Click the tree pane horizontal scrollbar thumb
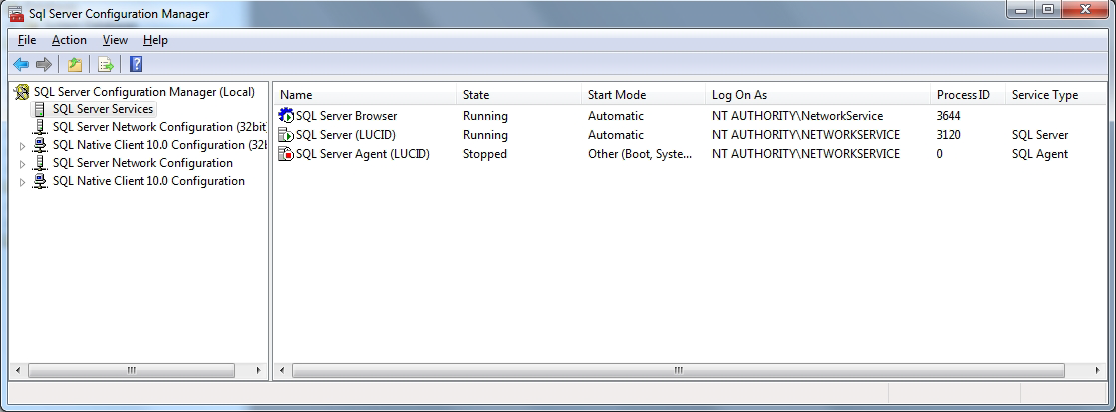 coord(131,371)
